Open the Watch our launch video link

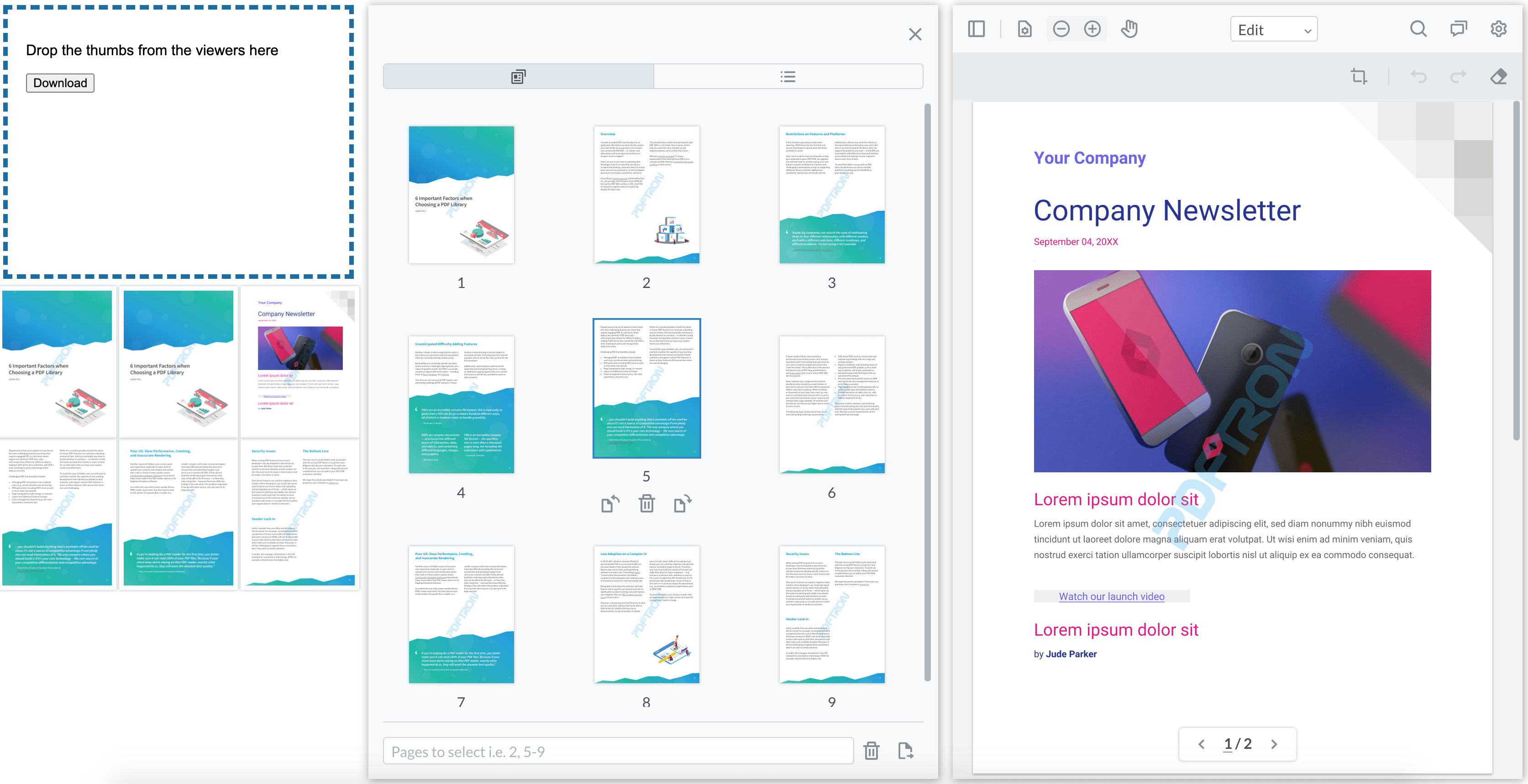point(1111,596)
